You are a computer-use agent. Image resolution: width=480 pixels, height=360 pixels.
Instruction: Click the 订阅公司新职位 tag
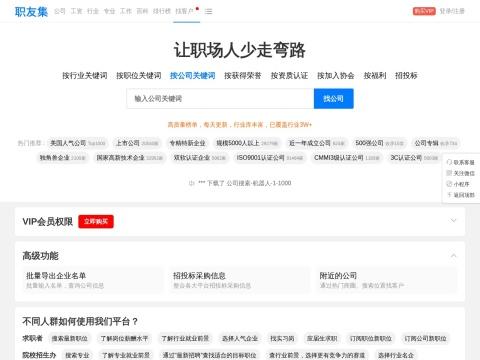(x=425, y=339)
